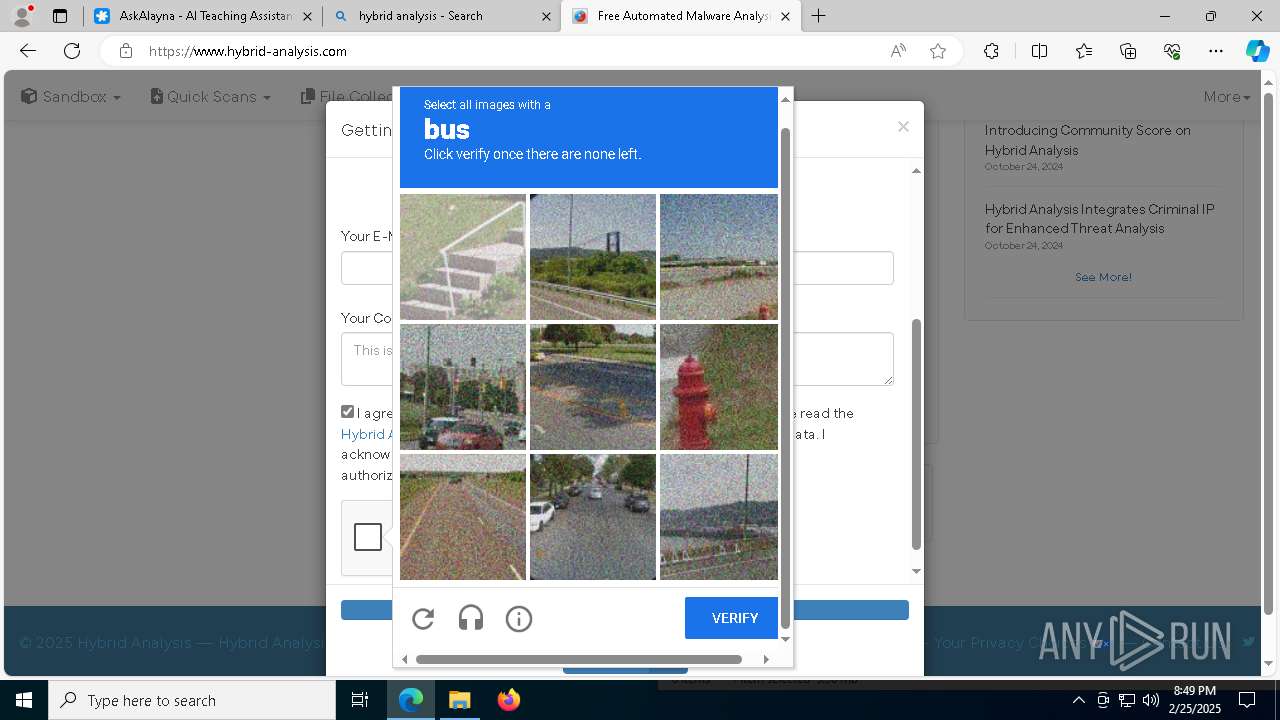
Task: Open a new browser tab
Action: (x=818, y=16)
